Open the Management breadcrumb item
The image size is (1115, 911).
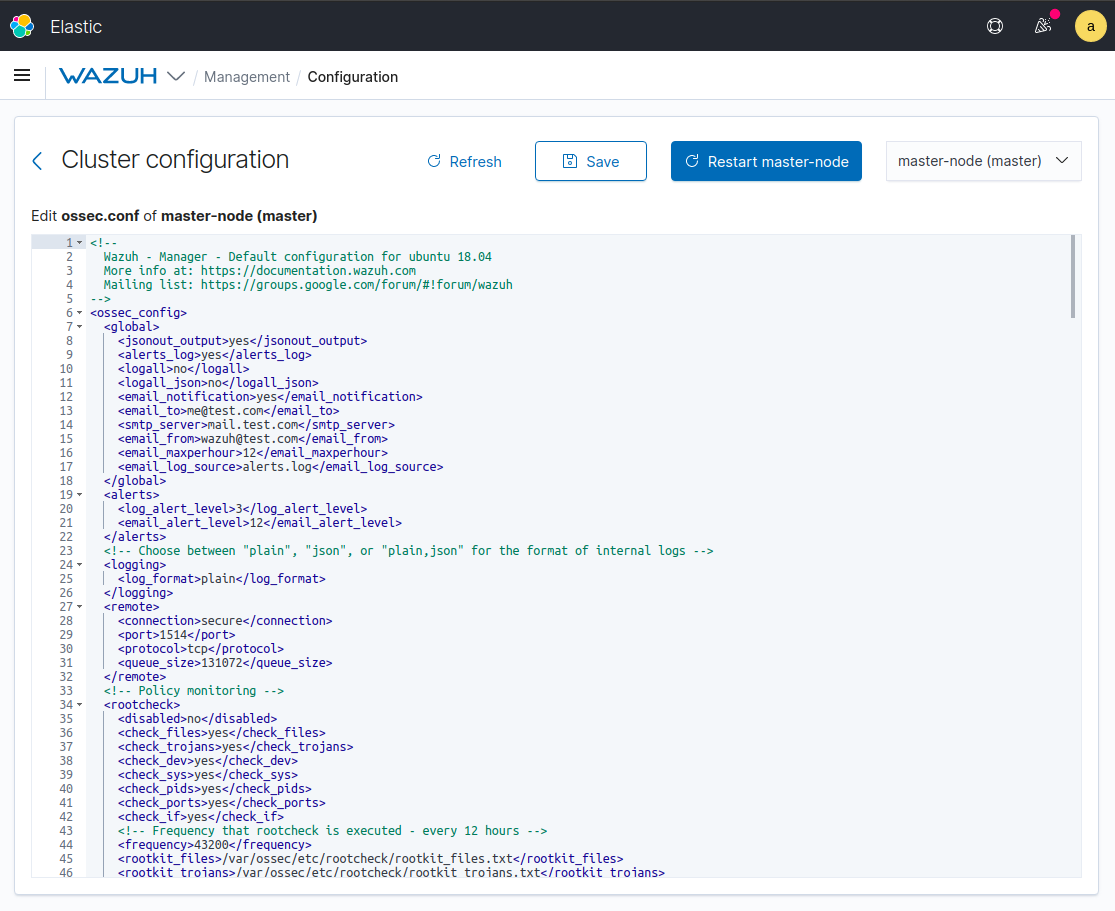pyautogui.click(x=246, y=76)
